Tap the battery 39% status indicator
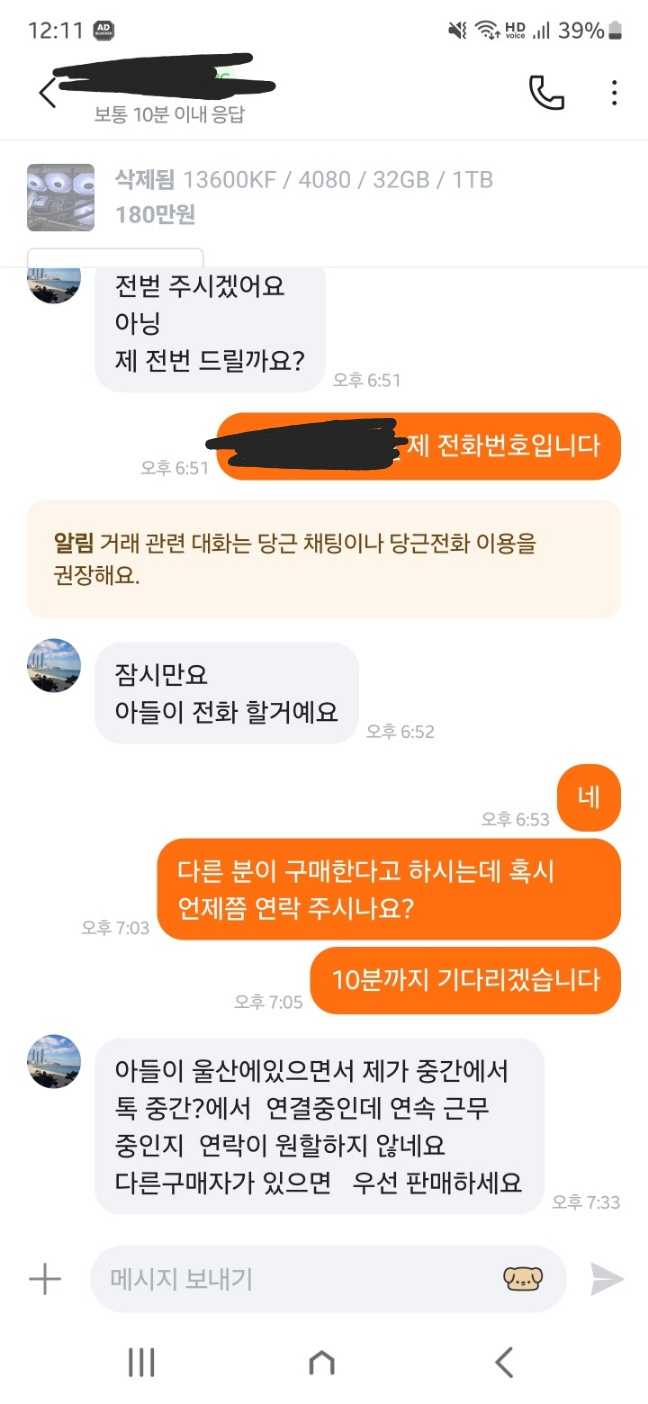This screenshot has width=648, height=1404. [x=590, y=30]
